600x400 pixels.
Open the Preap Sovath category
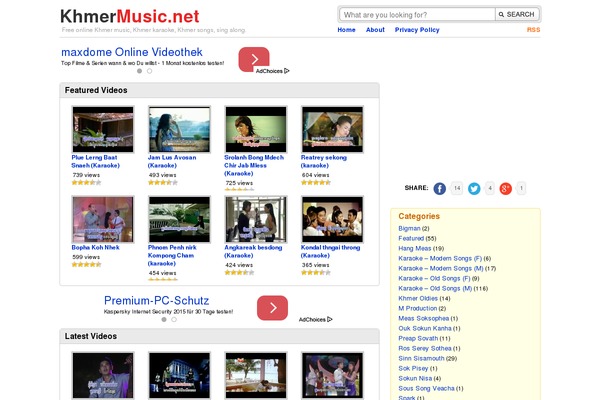(x=418, y=338)
